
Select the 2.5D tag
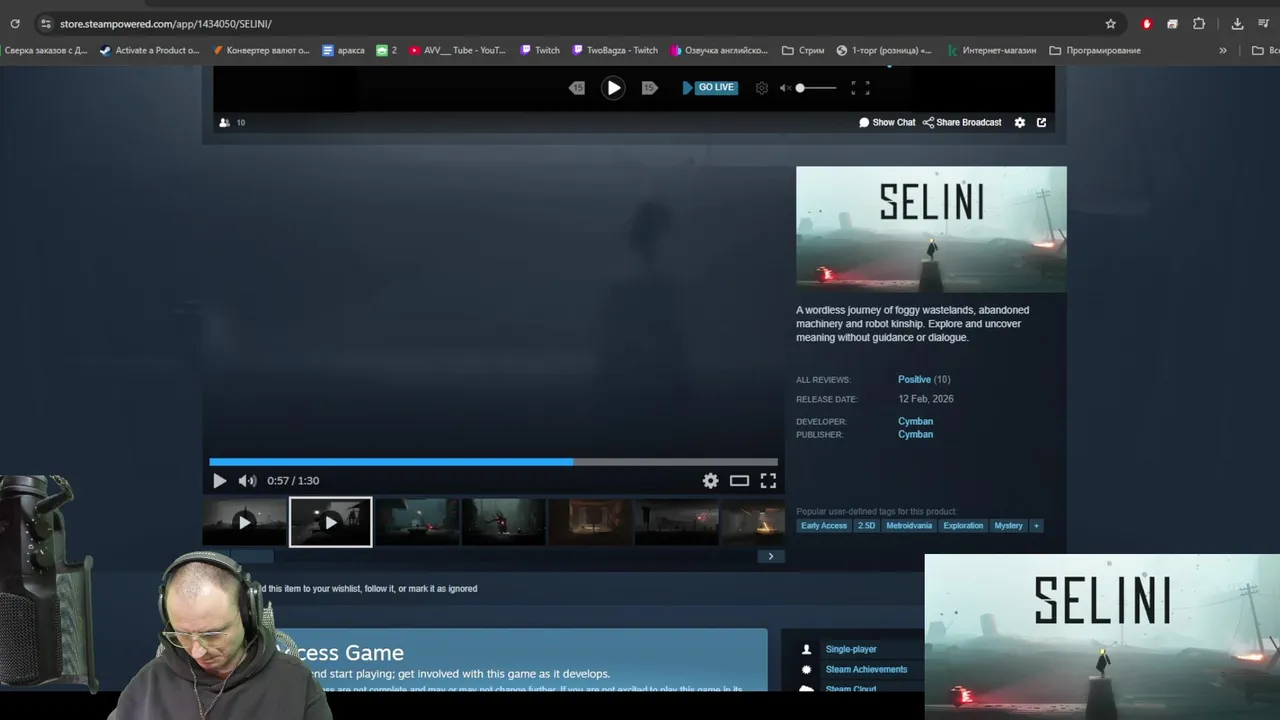866,525
